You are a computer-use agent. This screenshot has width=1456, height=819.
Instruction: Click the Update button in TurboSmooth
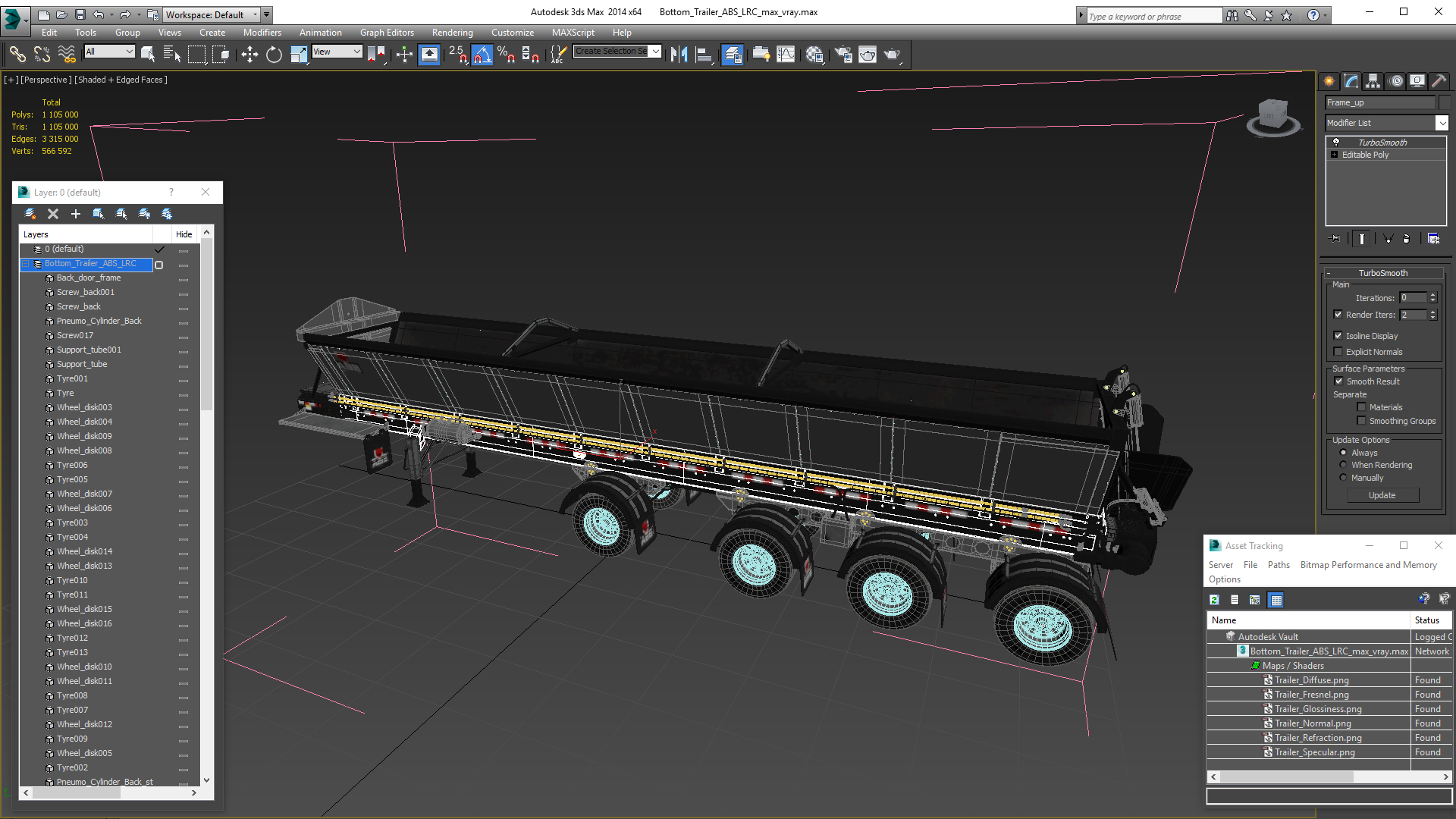click(x=1382, y=495)
